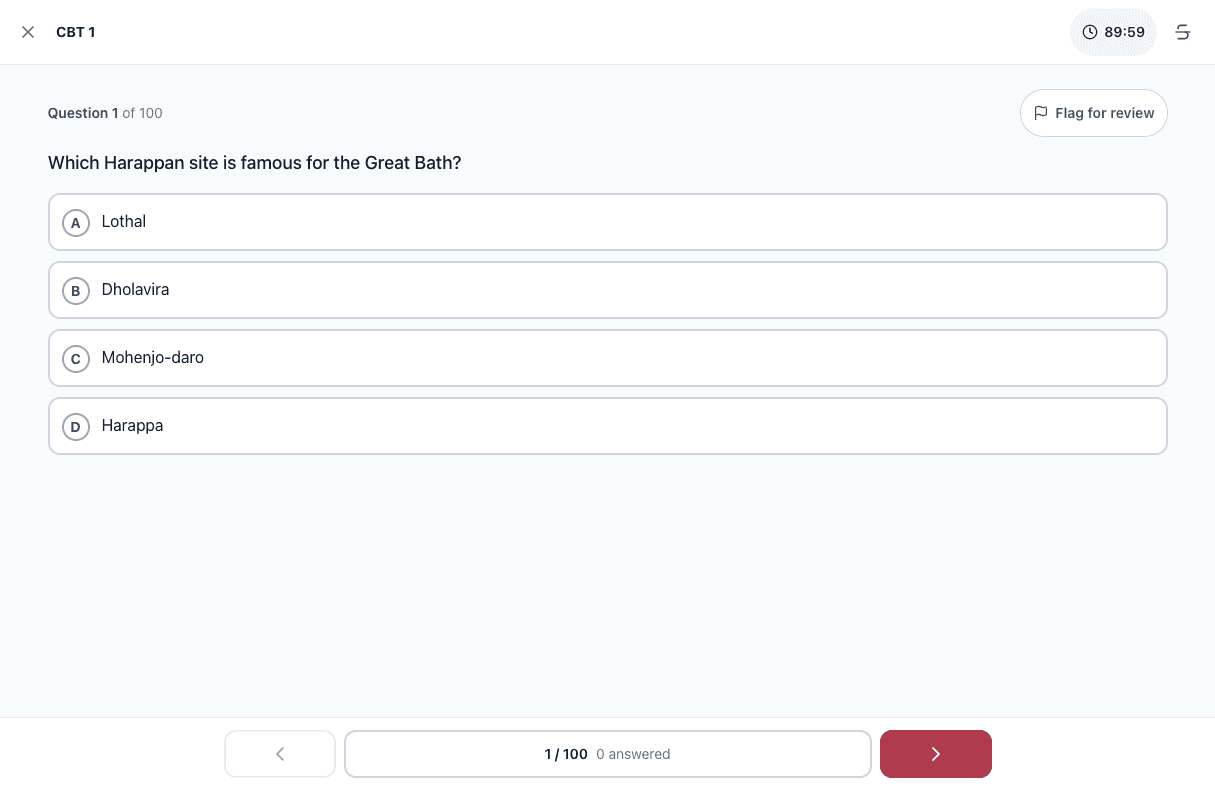Go back to the previous question
The width and height of the screenshot is (1215, 790).
[280, 754]
